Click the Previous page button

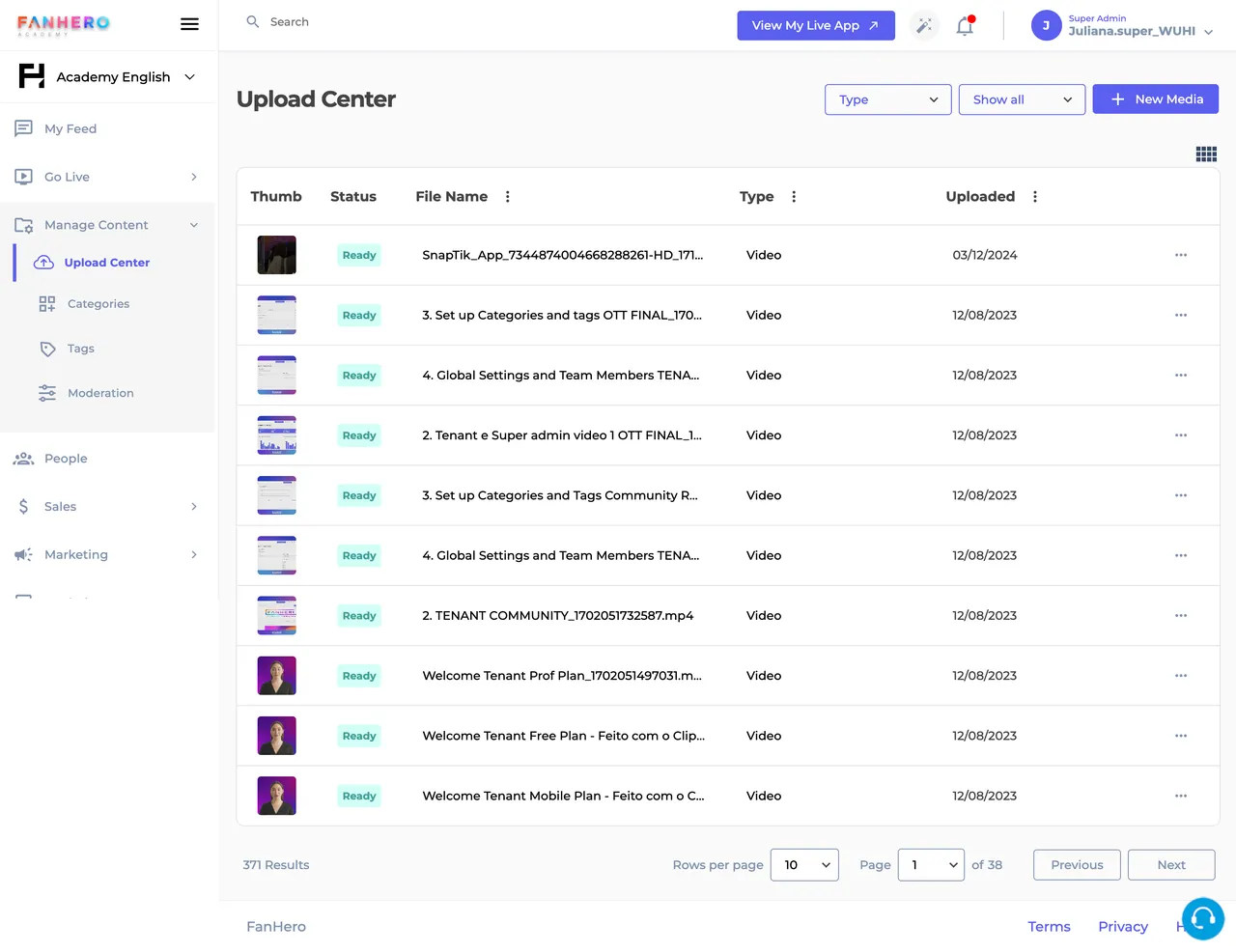tap(1077, 865)
